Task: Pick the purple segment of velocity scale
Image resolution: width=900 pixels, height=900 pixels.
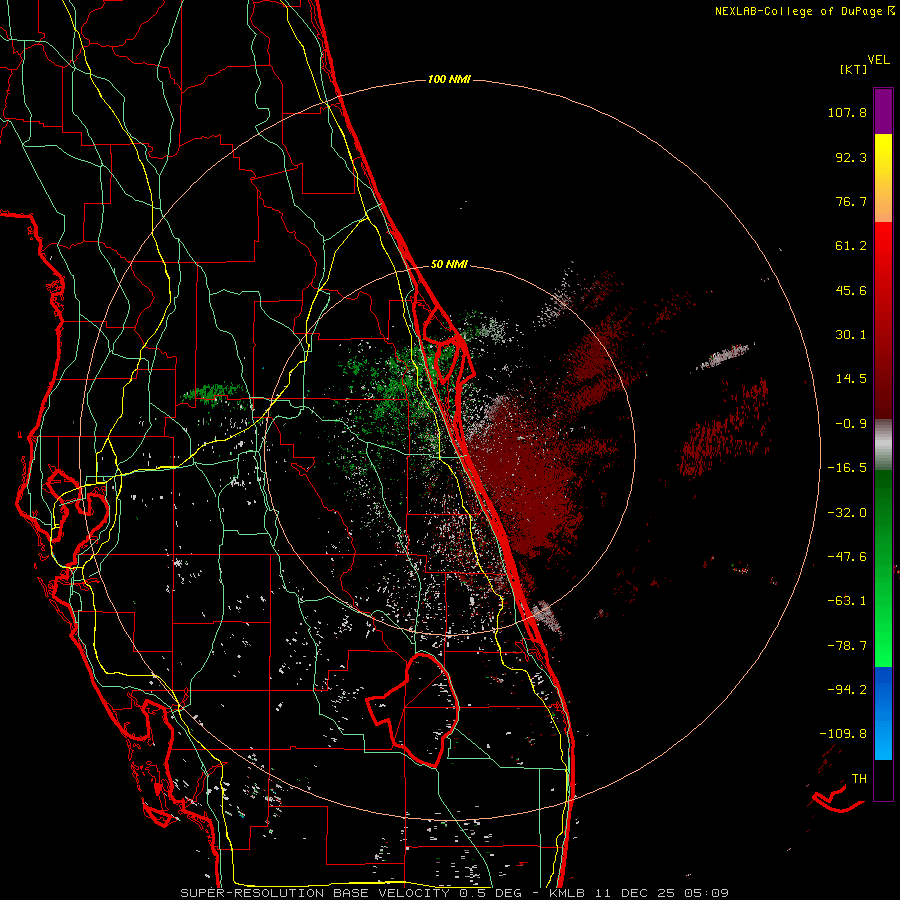Action: (x=883, y=111)
